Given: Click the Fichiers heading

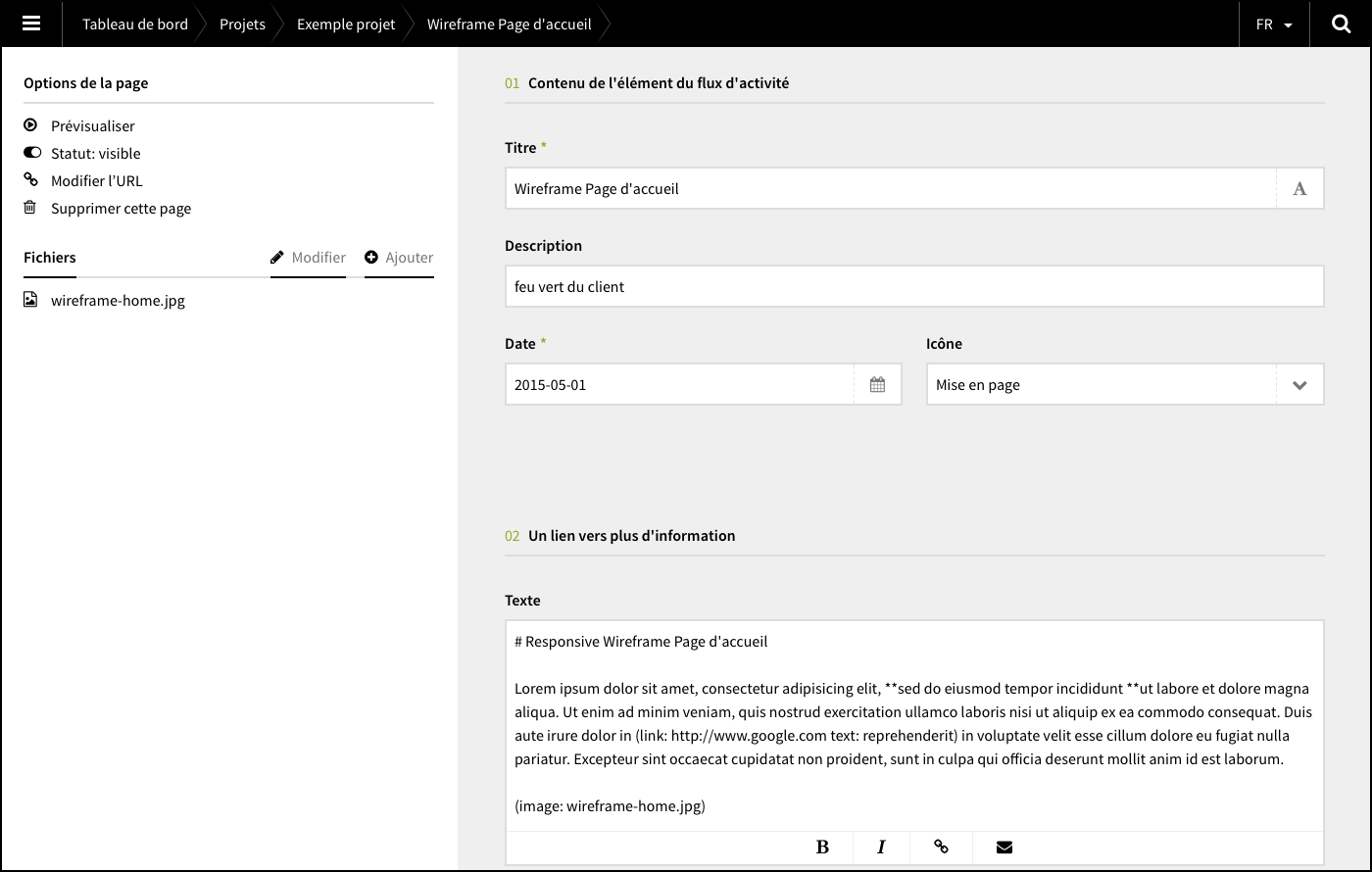Looking at the screenshot, I should point(50,257).
